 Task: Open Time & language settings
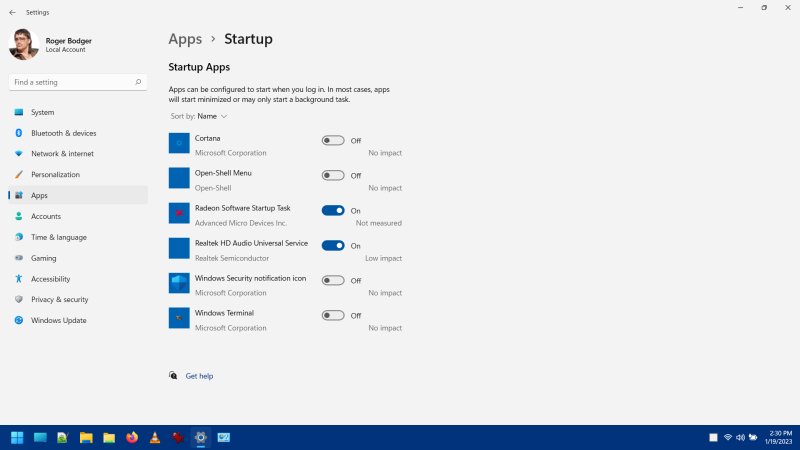tap(78, 237)
